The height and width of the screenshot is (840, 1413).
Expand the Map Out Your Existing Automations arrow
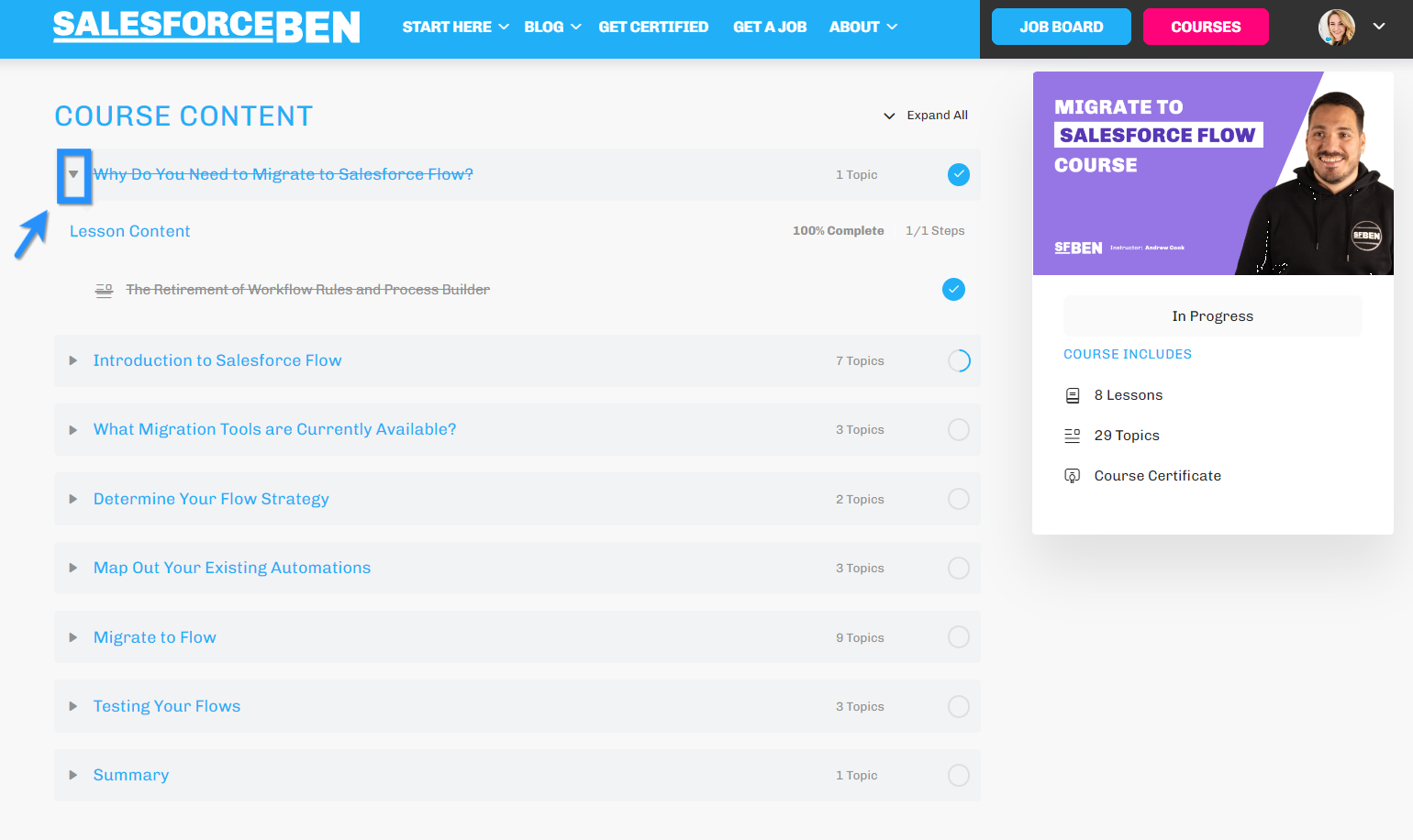pyautogui.click(x=73, y=568)
